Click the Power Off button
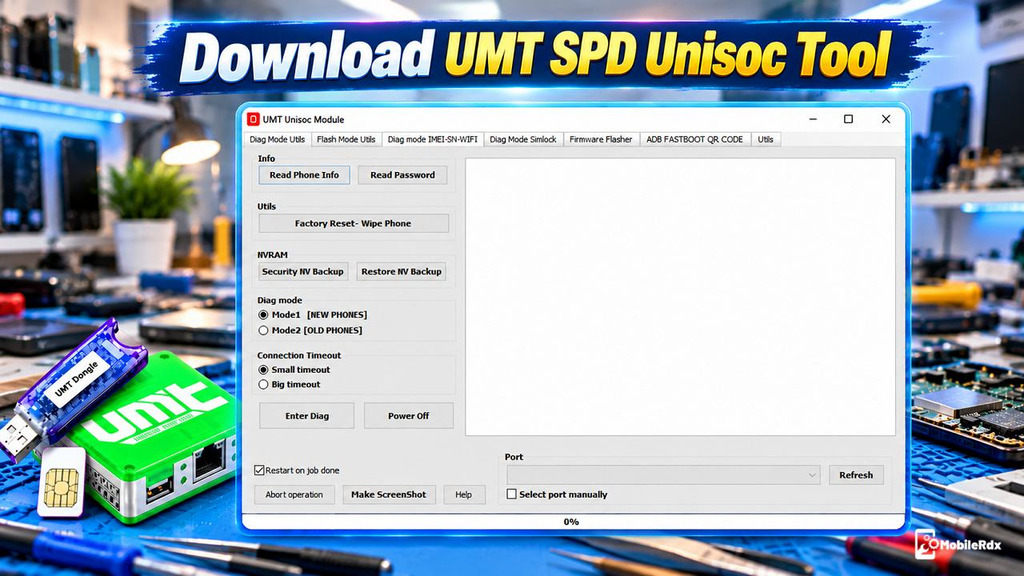The width and height of the screenshot is (1024, 576). pyautogui.click(x=409, y=416)
